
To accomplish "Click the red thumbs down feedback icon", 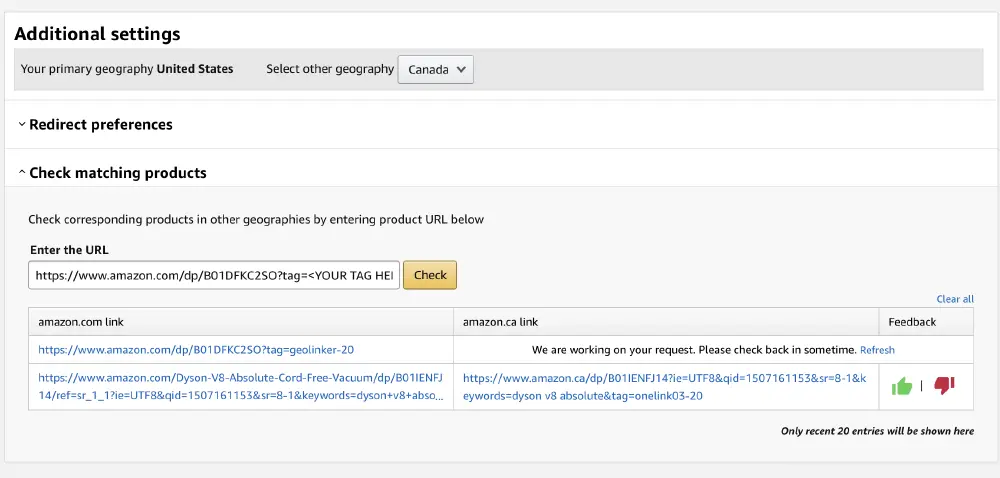I will (x=944, y=386).
